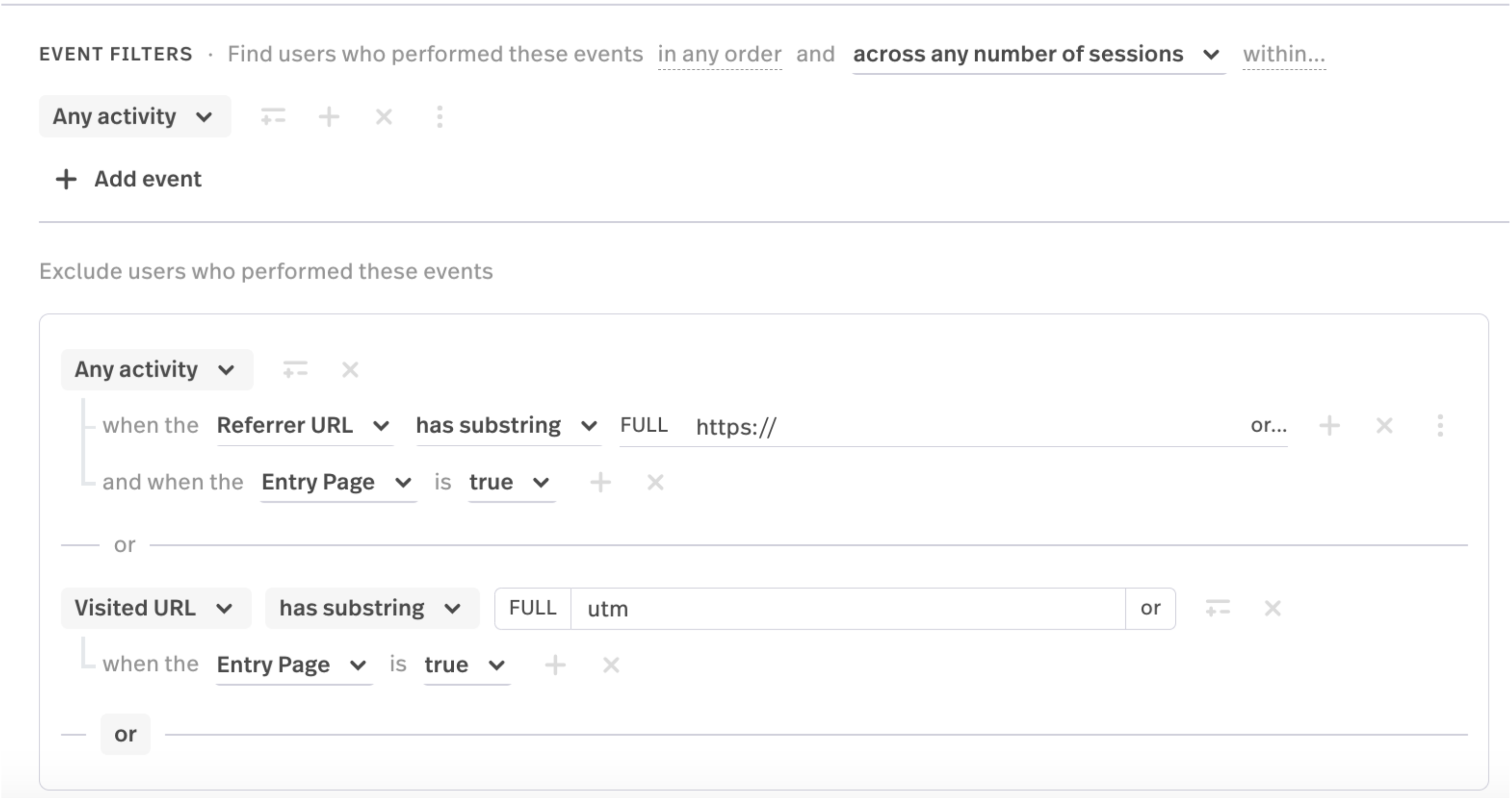1512x798 pixels.
Task: Click the Add event button
Action: [129, 179]
